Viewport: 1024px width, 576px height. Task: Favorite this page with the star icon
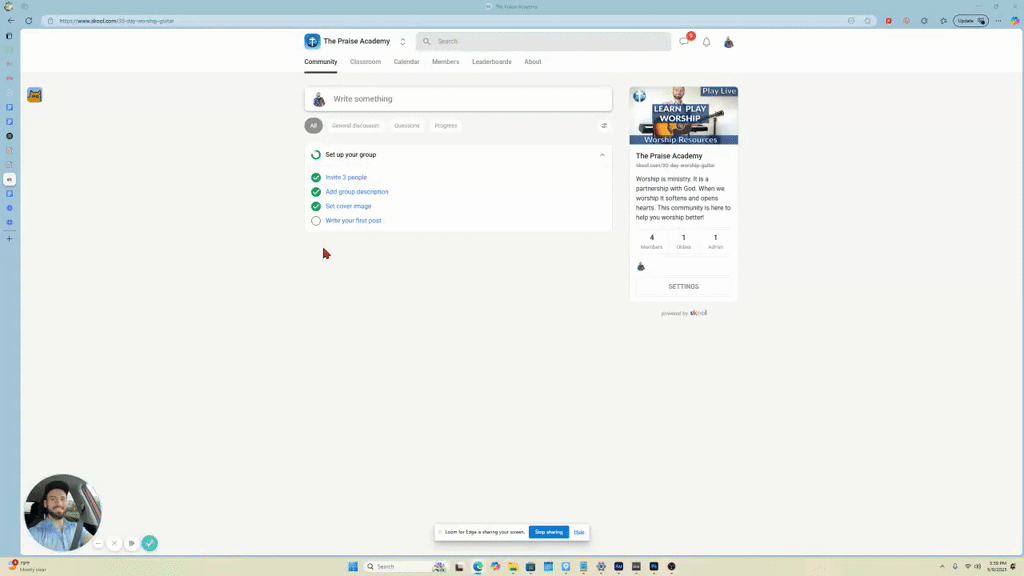click(x=867, y=21)
